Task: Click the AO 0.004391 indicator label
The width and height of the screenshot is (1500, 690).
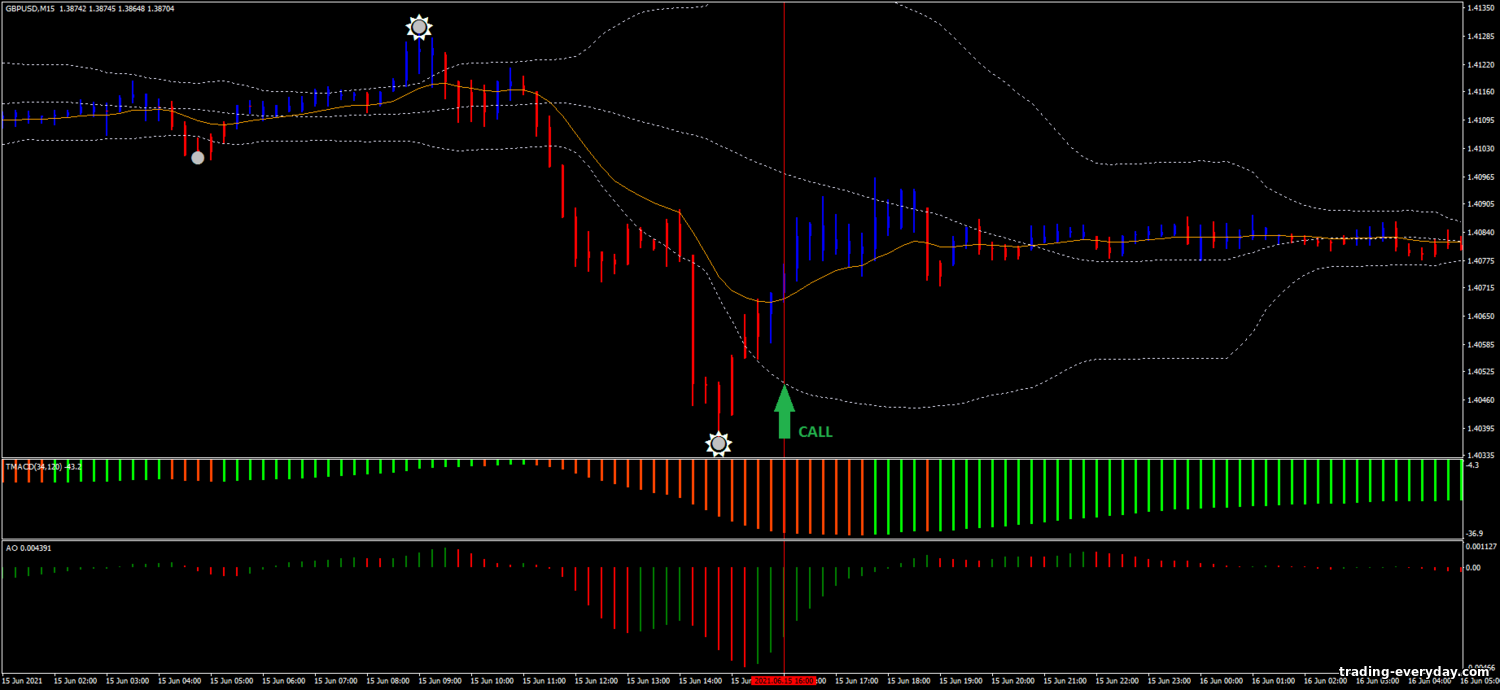Action: pyautogui.click(x=30, y=547)
